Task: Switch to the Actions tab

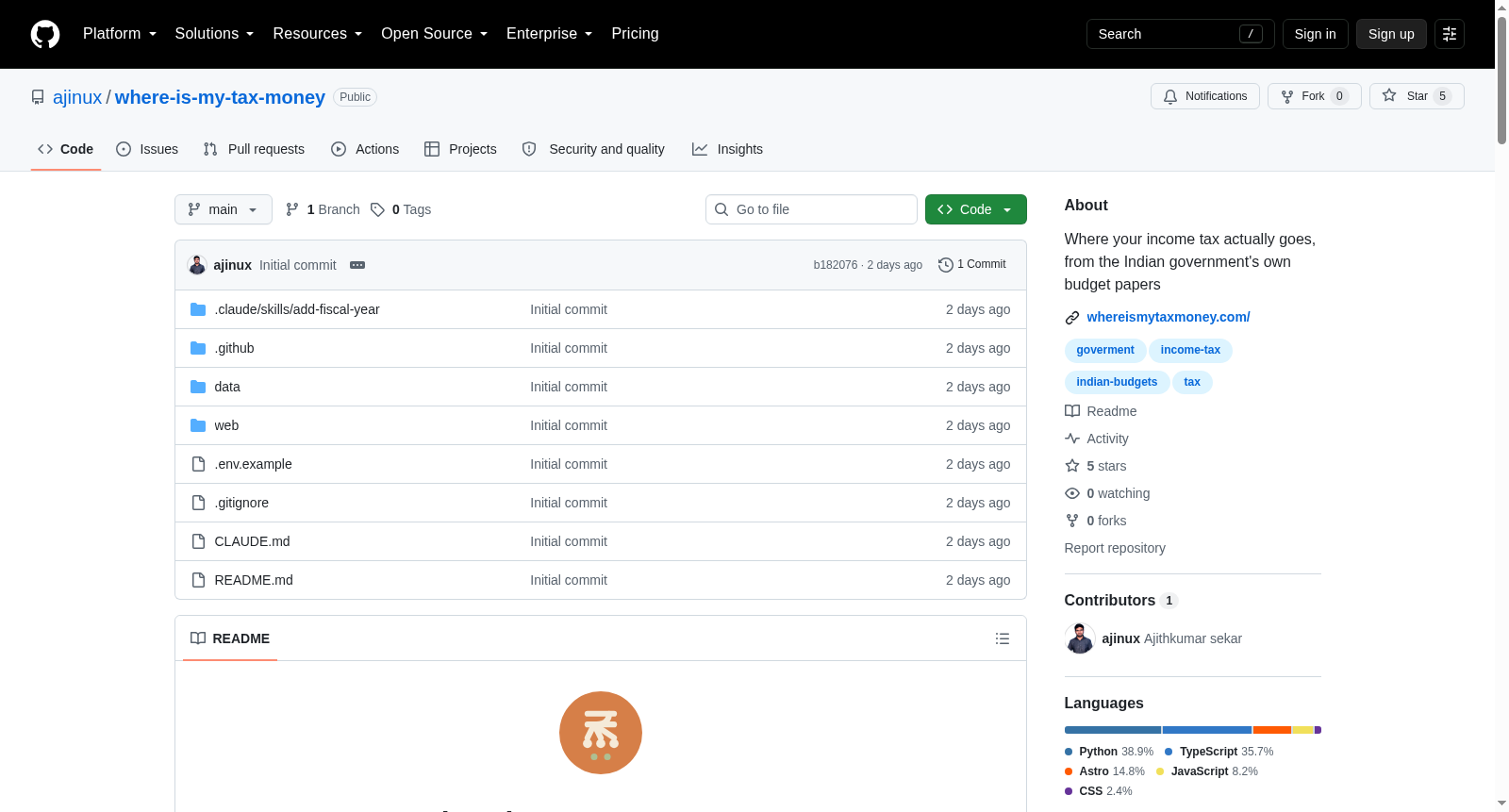Action: click(365, 149)
